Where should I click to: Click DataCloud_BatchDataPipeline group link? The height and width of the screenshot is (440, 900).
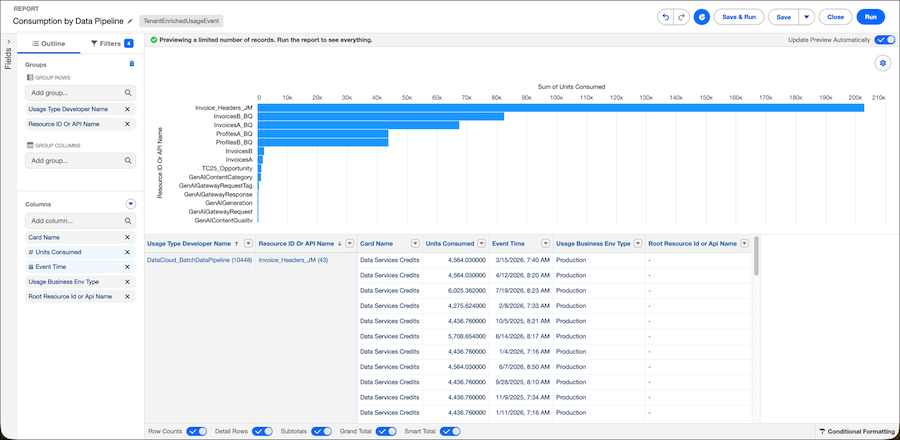(199, 260)
